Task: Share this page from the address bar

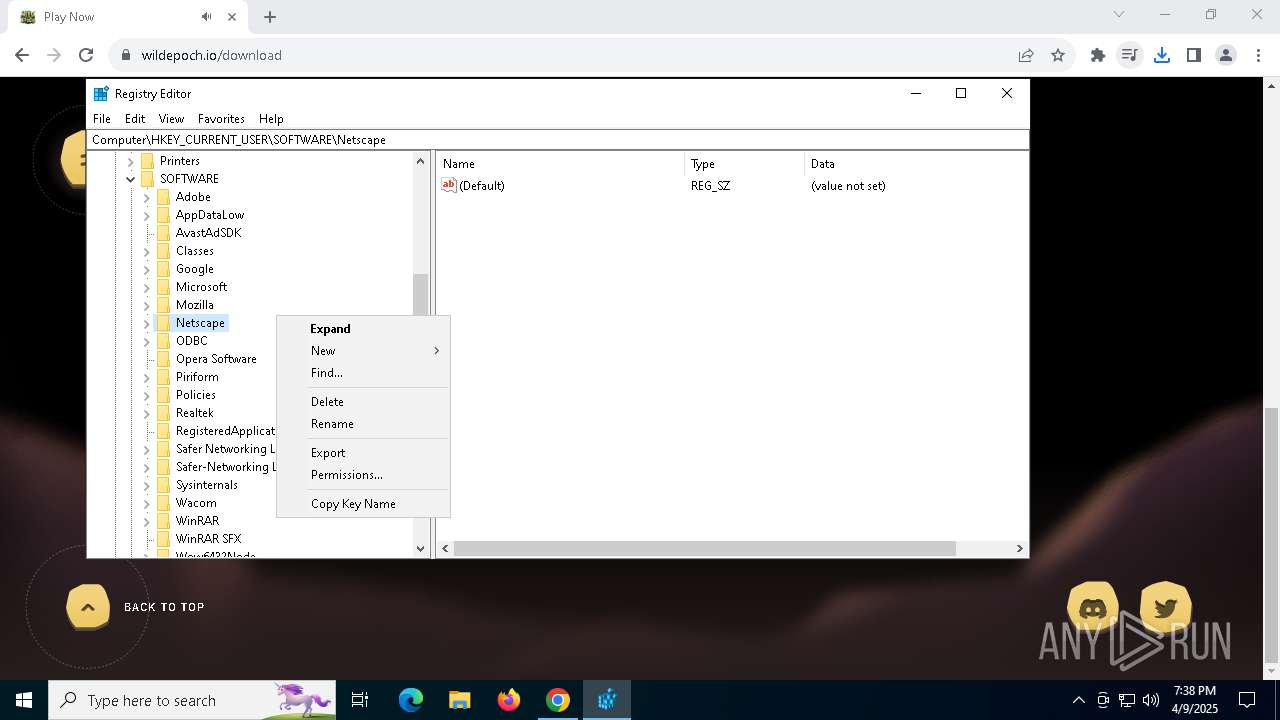Action: [x=1026, y=55]
